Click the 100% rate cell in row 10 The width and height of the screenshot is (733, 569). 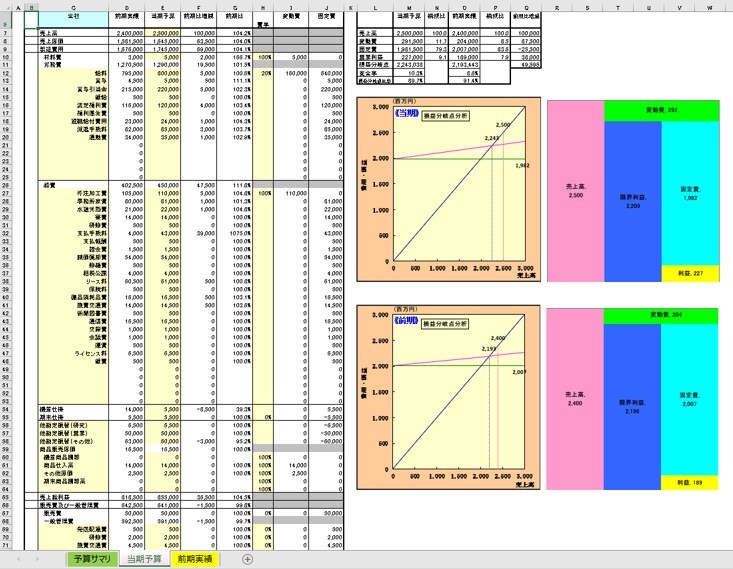pyautogui.click(x=263, y=57)
